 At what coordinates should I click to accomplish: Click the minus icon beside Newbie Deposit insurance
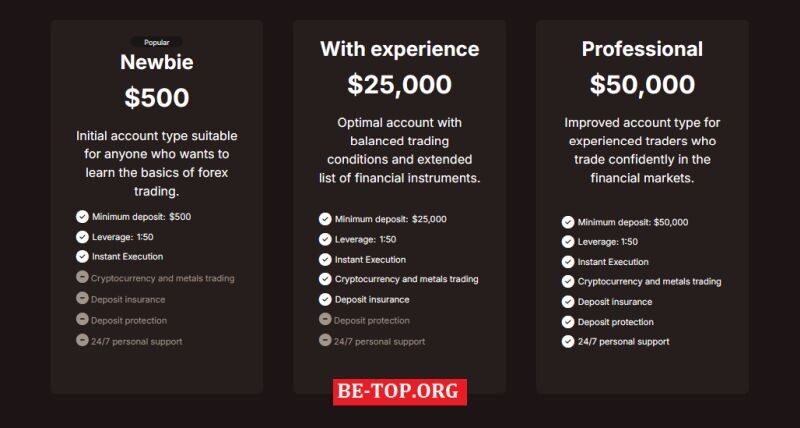coord(82,298)
